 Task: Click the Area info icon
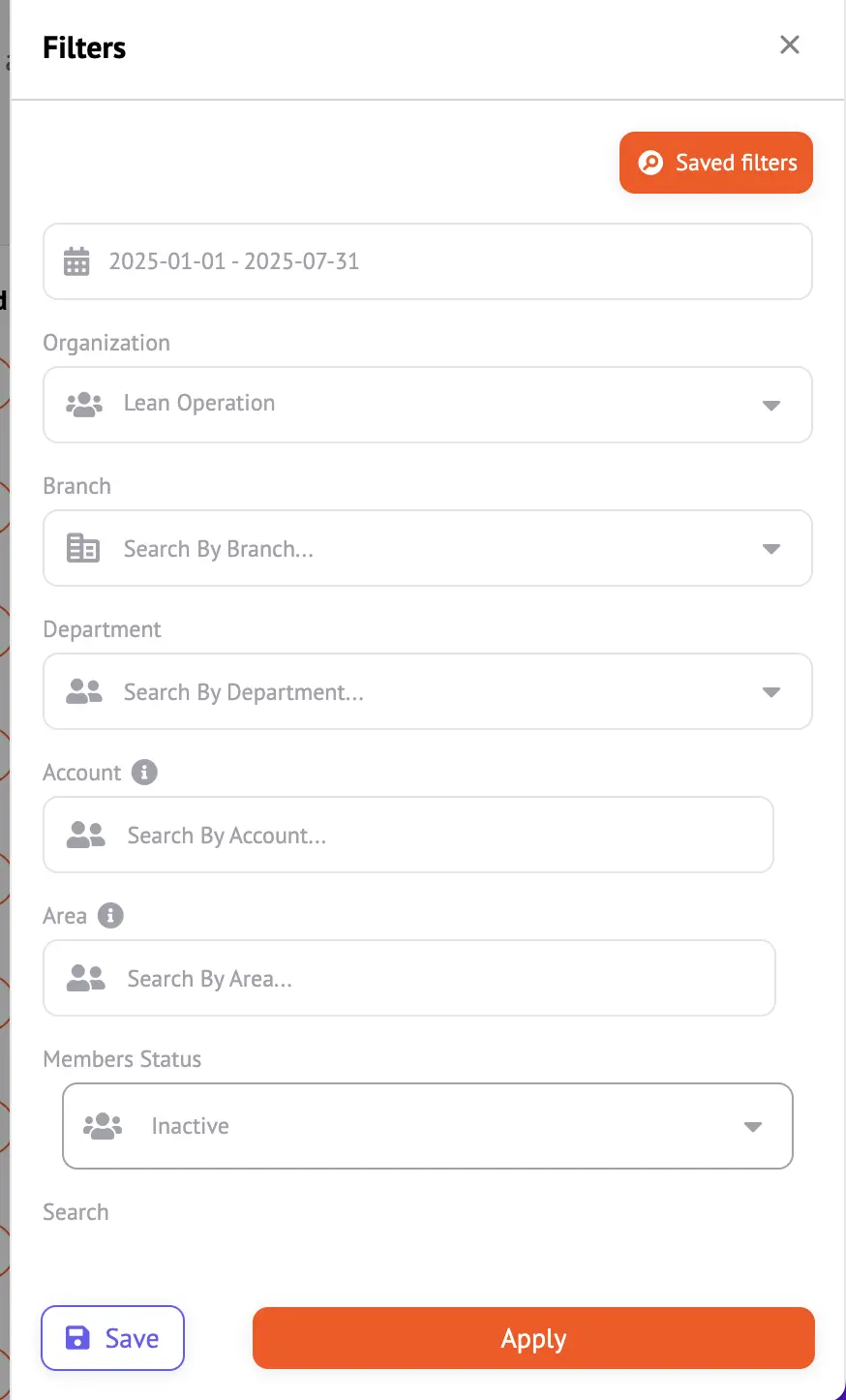point(111,916)
